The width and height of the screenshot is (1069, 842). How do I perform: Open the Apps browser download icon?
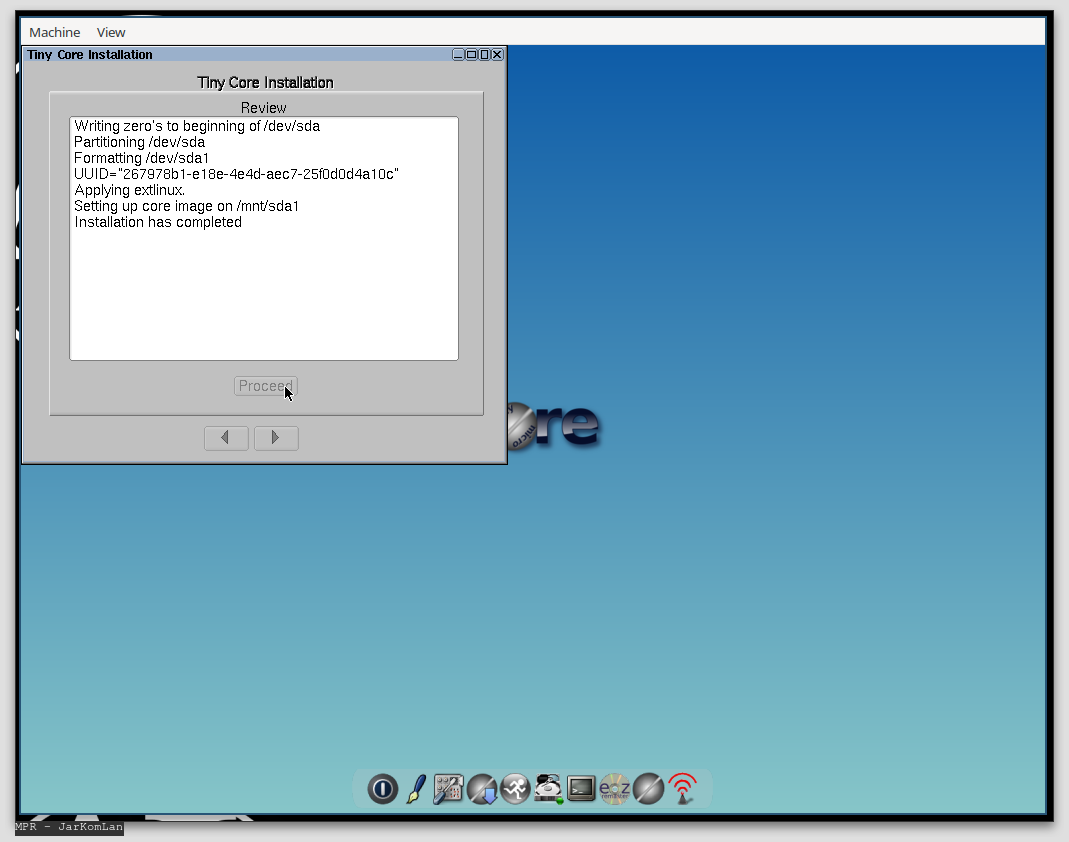click(x=481, y=789)
